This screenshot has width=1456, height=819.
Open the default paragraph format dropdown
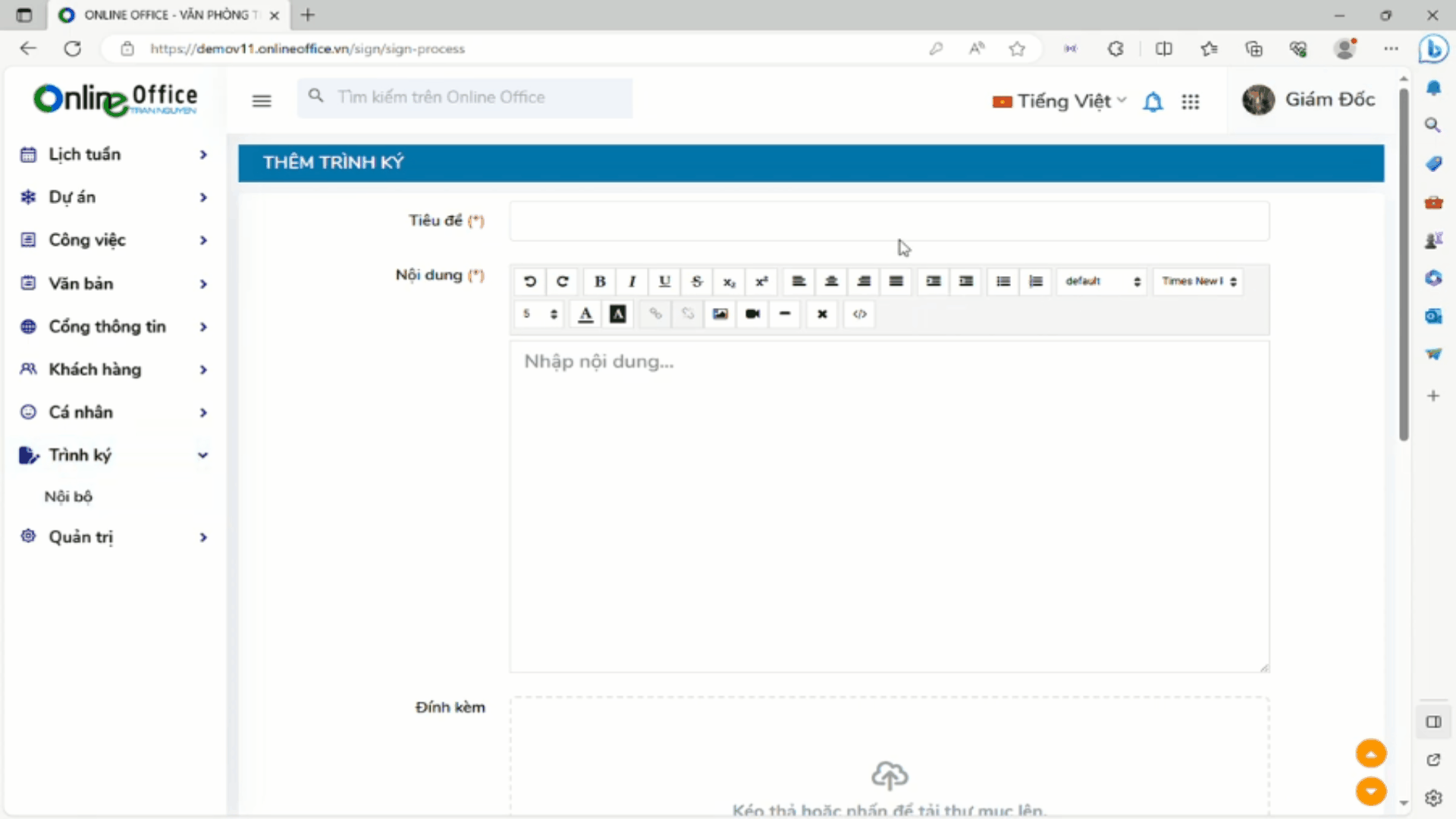tap(1102, 281)
